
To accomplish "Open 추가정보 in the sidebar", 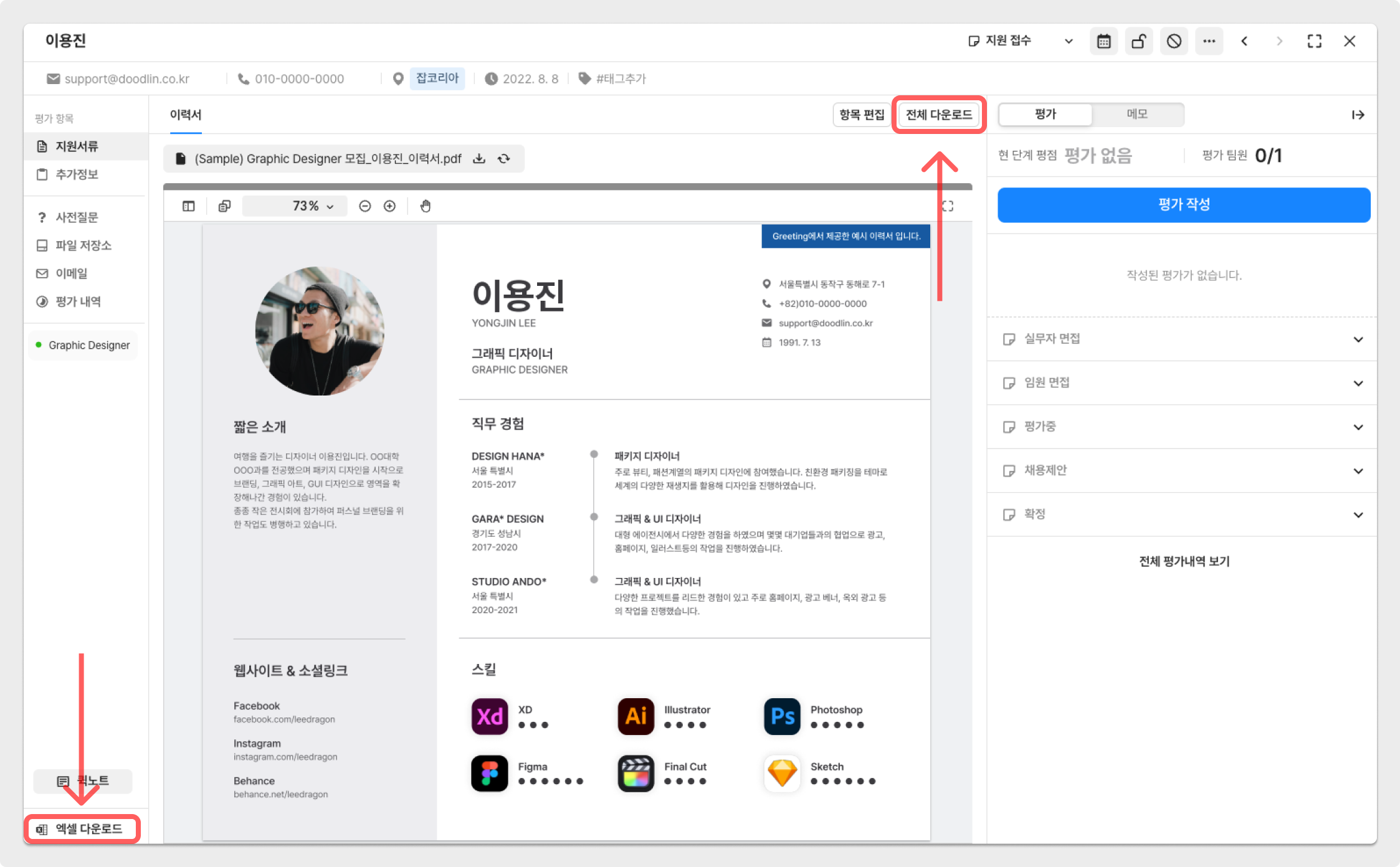I will point(77,174).
